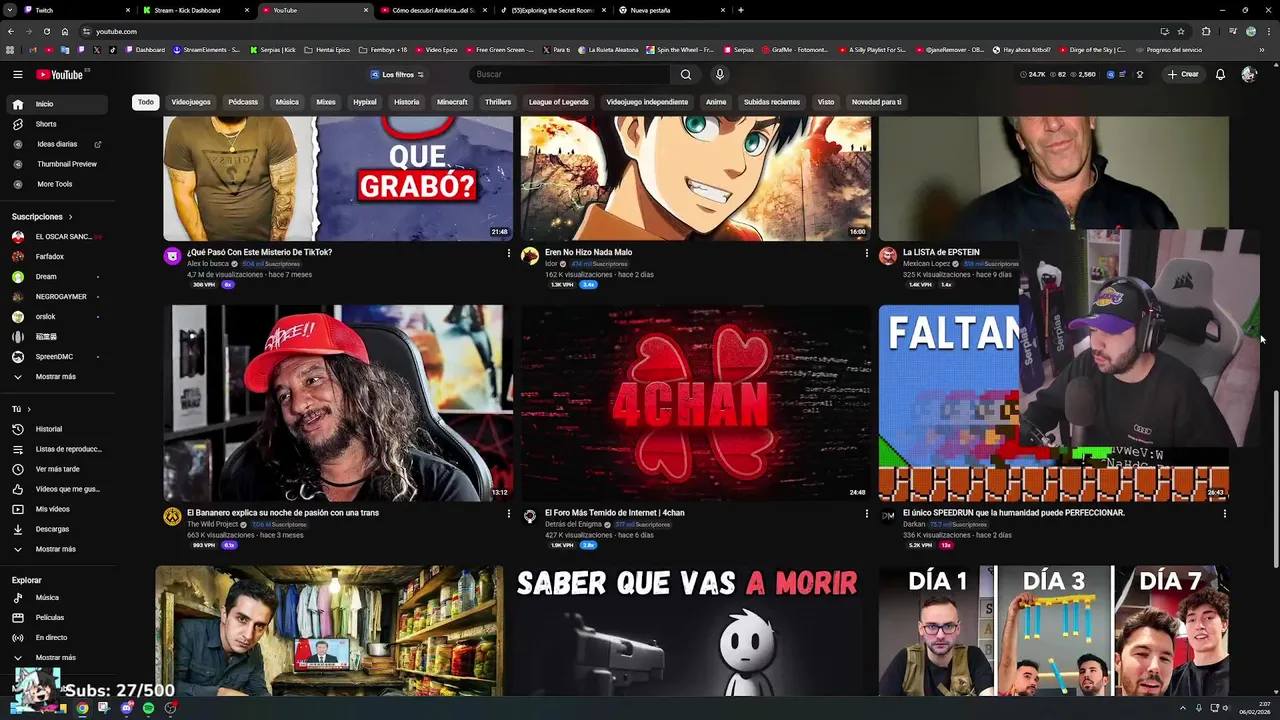Screen dimensions: 1280x720
Task: Switch to Stream - Kick Dashboard tab
Action: (194, 10)
